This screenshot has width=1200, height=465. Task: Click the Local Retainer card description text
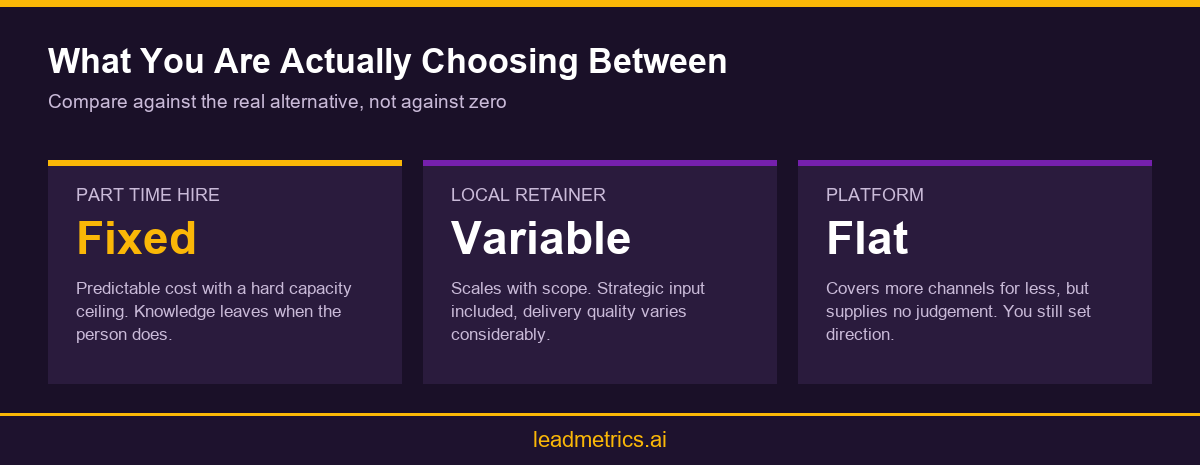pyautogui.click(x=578, y=311)
